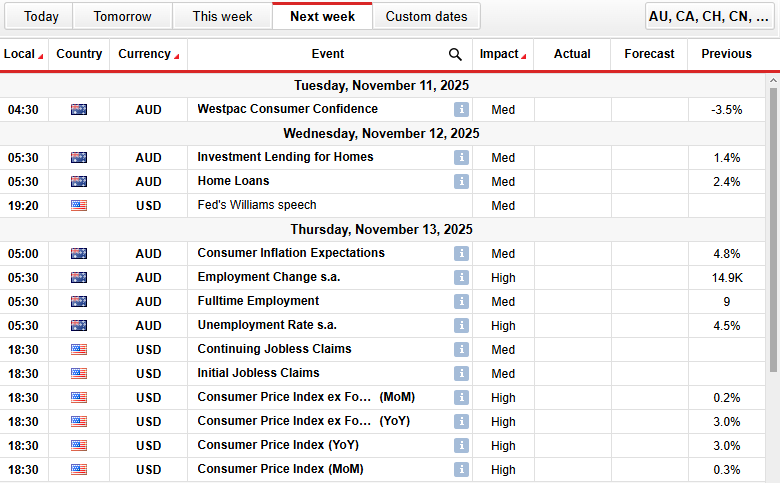This screenshot has height=483, width=780.
Task: Click info icon for Consumer Price Index (YoY)
Action: pyautogui.click(x=461, y=446)
